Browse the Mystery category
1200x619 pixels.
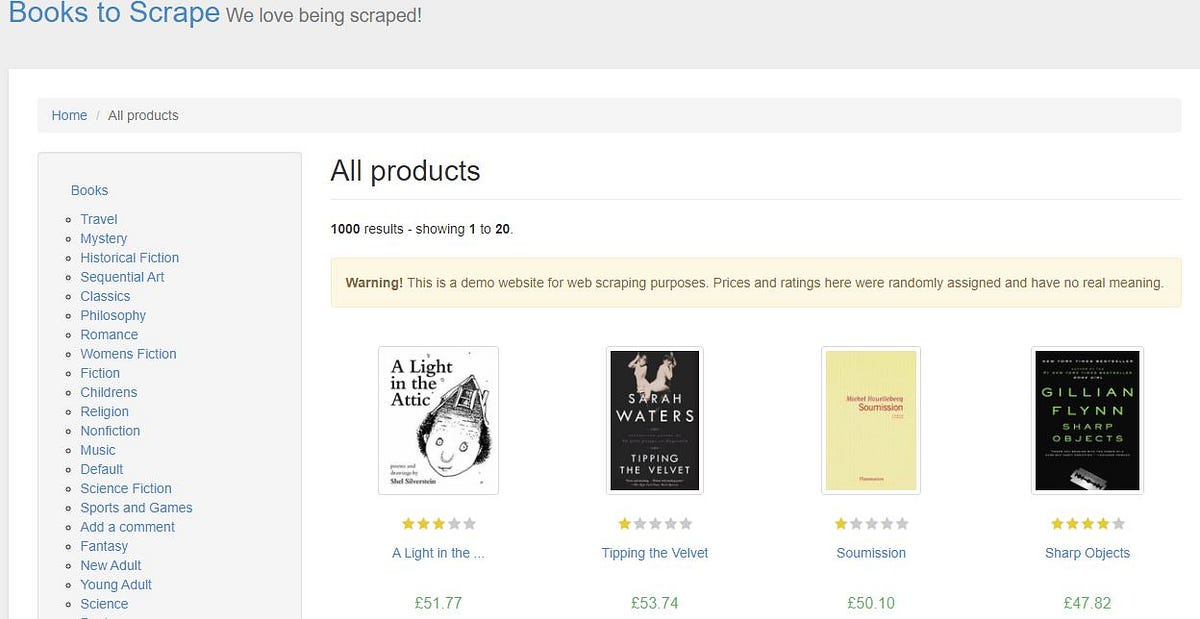pos(104,238)
